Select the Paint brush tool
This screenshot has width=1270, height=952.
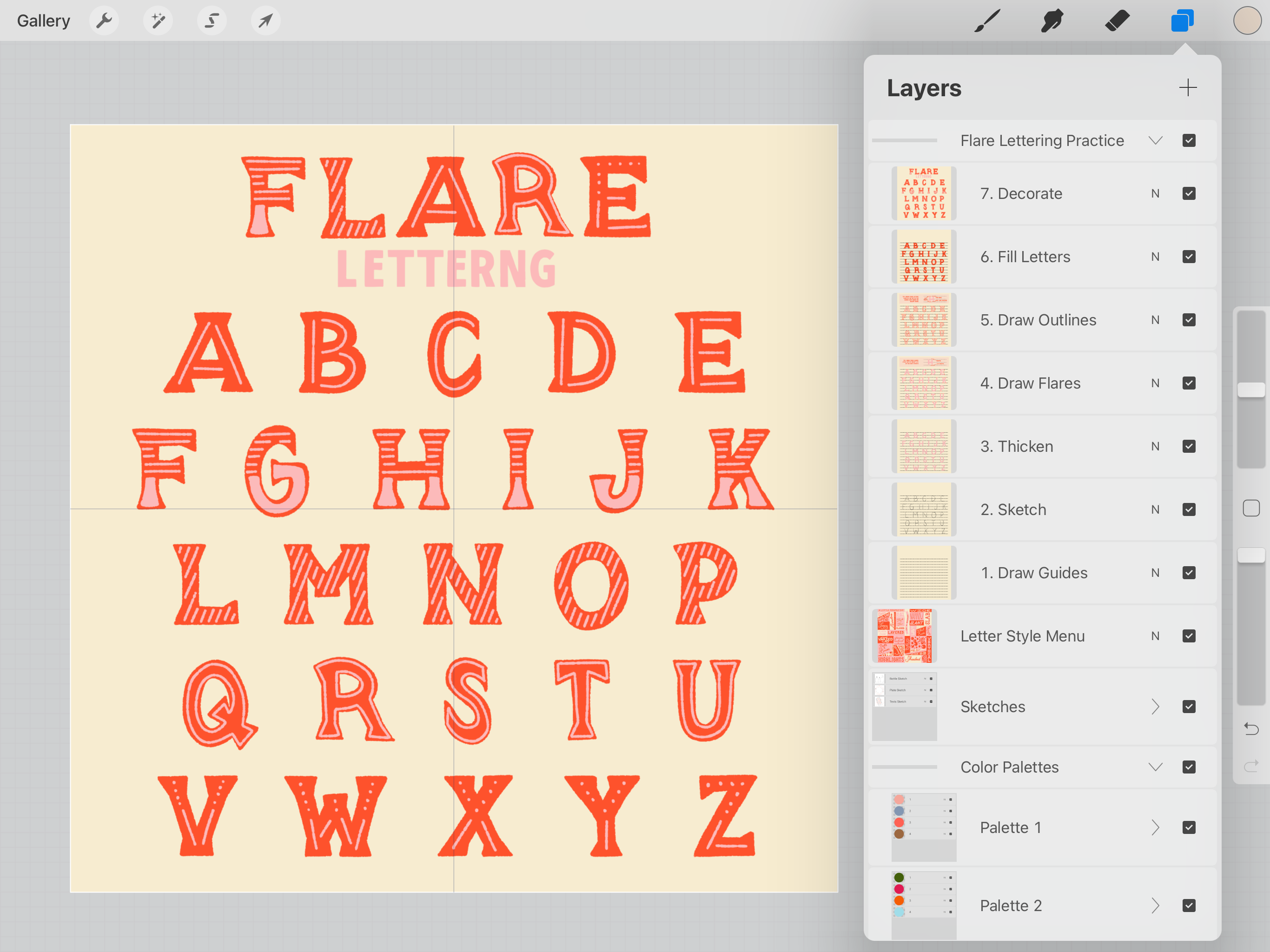pyautogui.click(x=987, y=21)
